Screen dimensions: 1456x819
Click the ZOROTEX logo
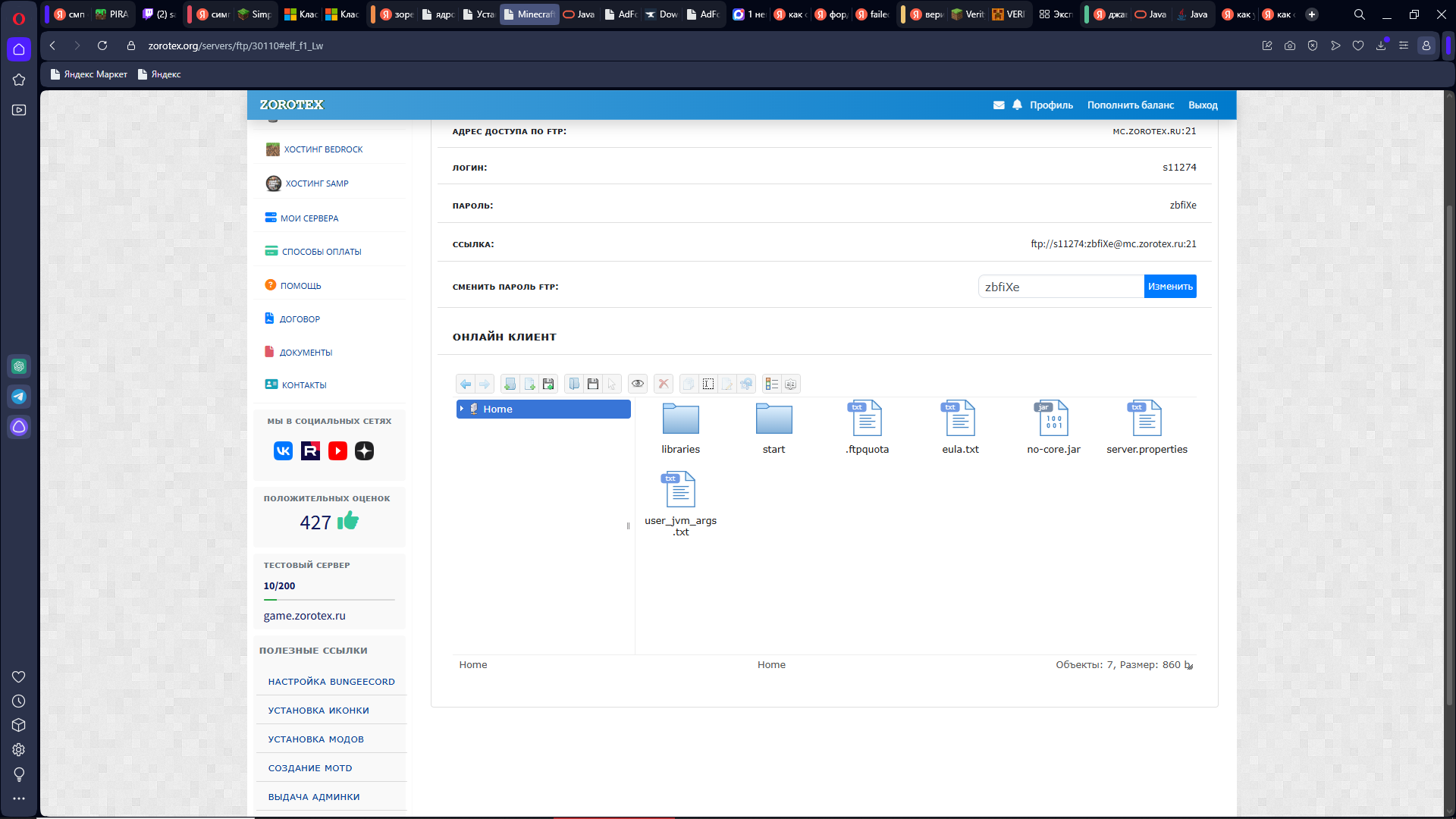291,105
